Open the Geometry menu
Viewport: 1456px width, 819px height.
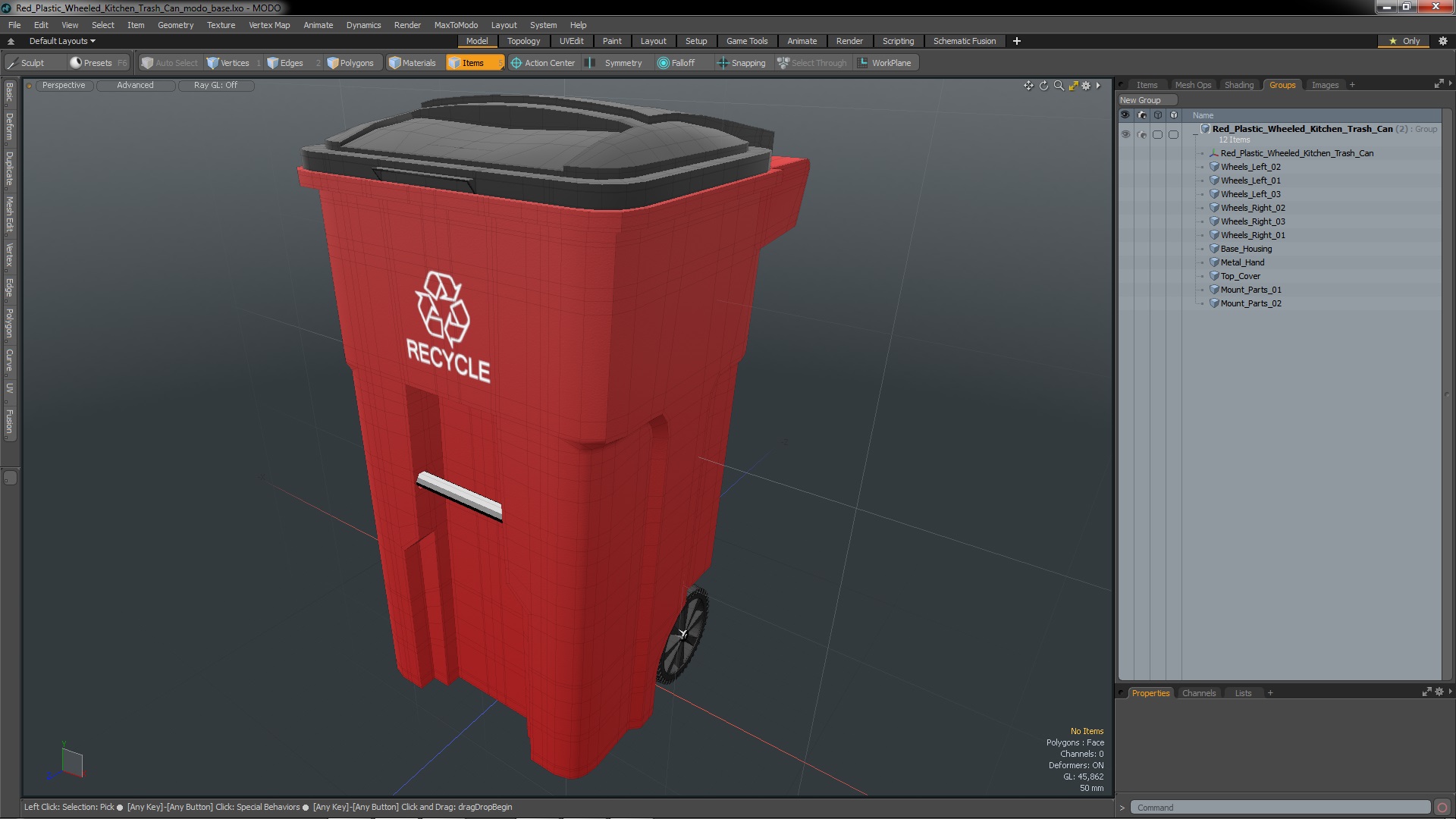[175, 25]
